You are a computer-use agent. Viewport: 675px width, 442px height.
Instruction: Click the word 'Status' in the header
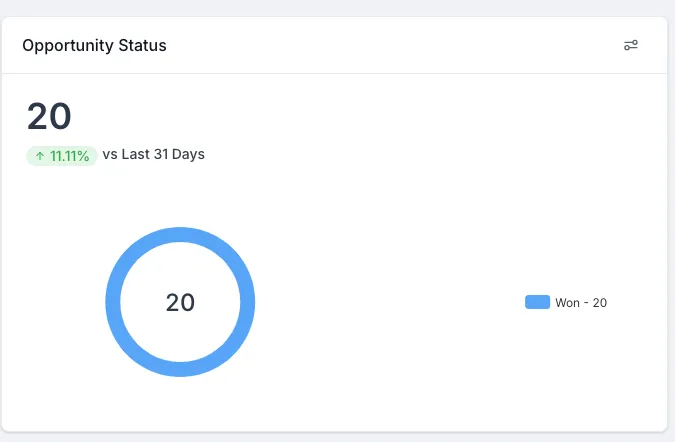click(x=143, y=45)
